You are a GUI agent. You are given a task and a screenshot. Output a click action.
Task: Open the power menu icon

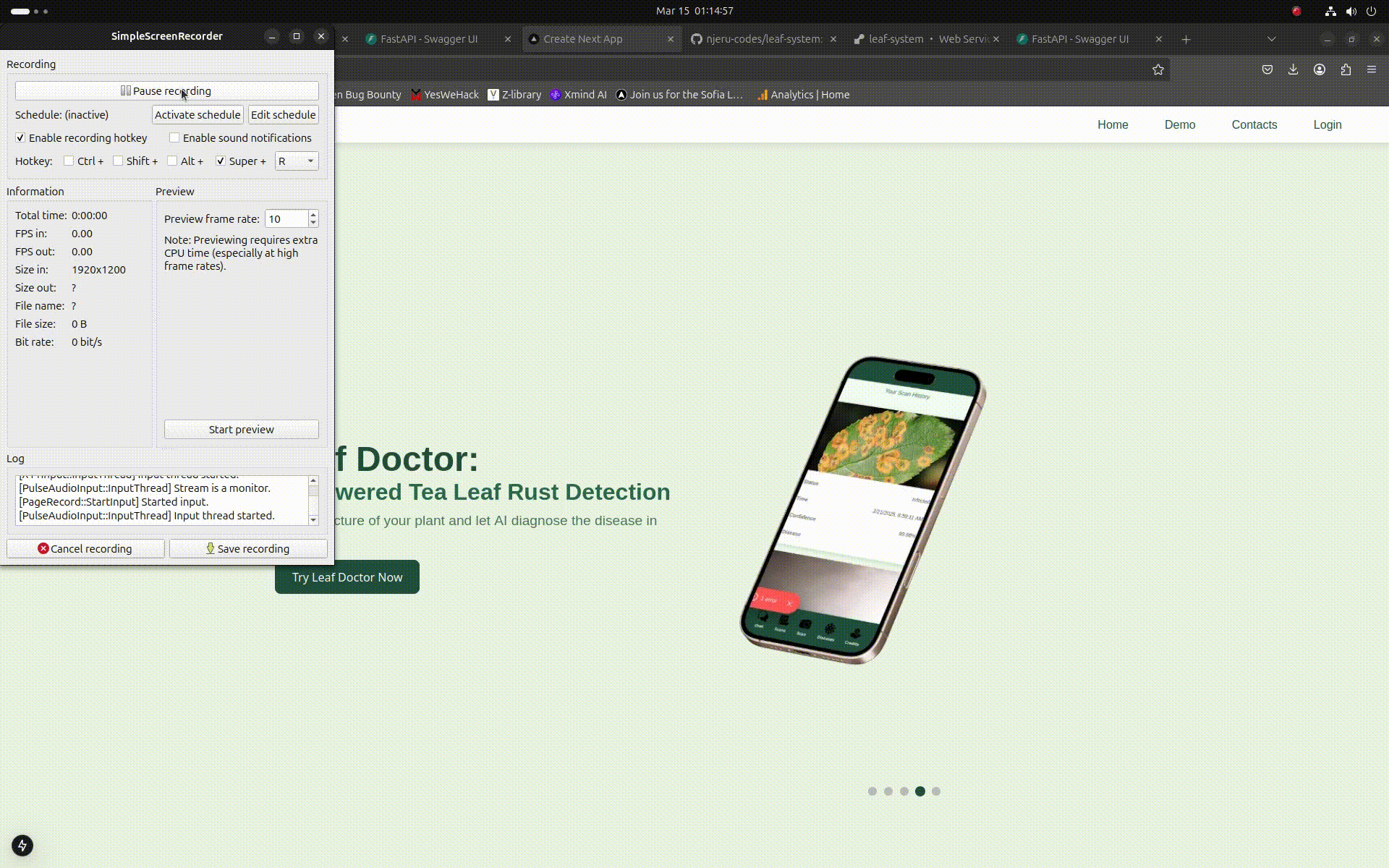click(1371, 11)
